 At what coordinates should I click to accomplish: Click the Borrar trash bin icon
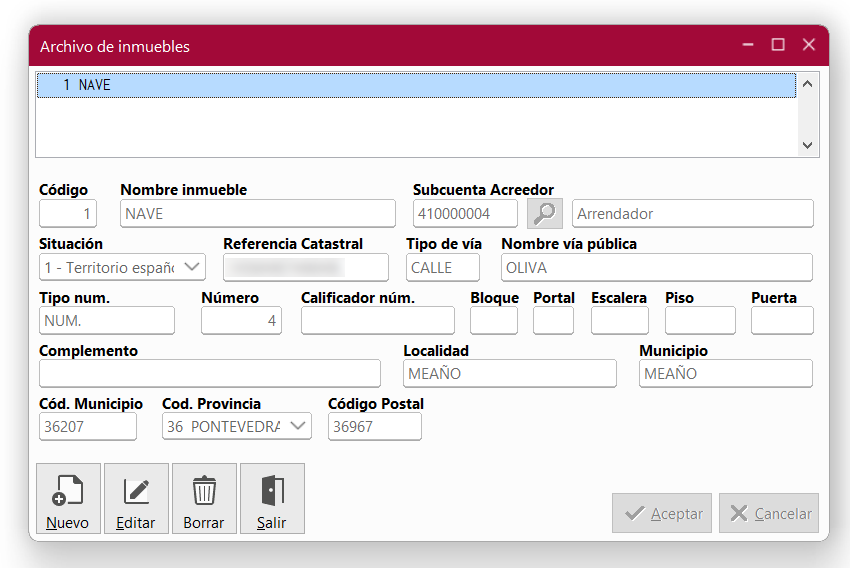pyautogui.click(x=204, y=492)
